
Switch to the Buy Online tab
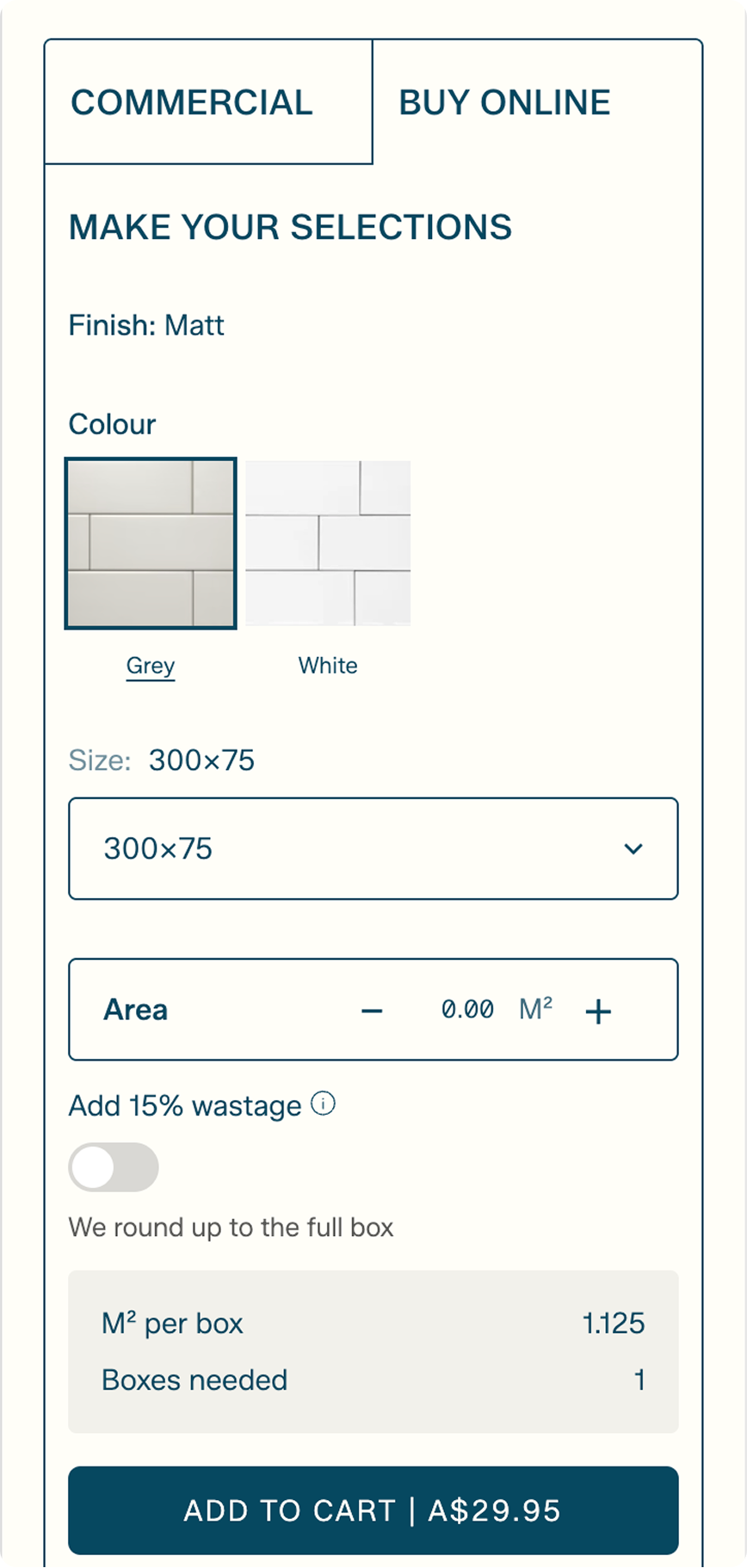(504, 102)
